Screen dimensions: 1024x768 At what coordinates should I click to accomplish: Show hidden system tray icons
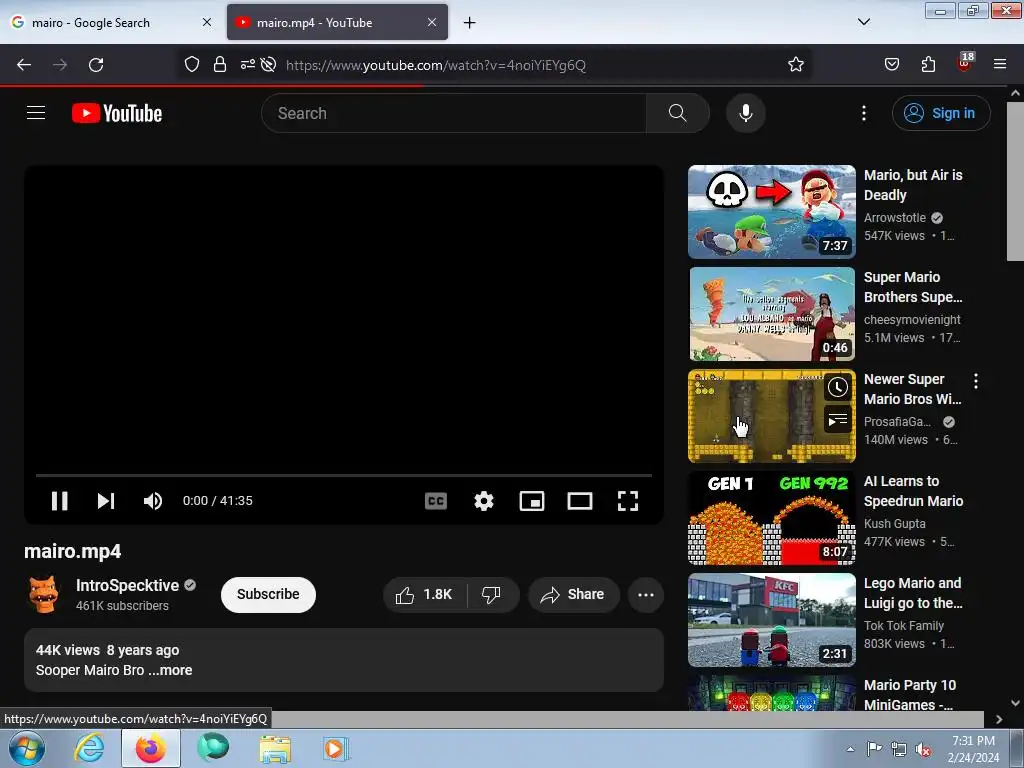(850, 749)
